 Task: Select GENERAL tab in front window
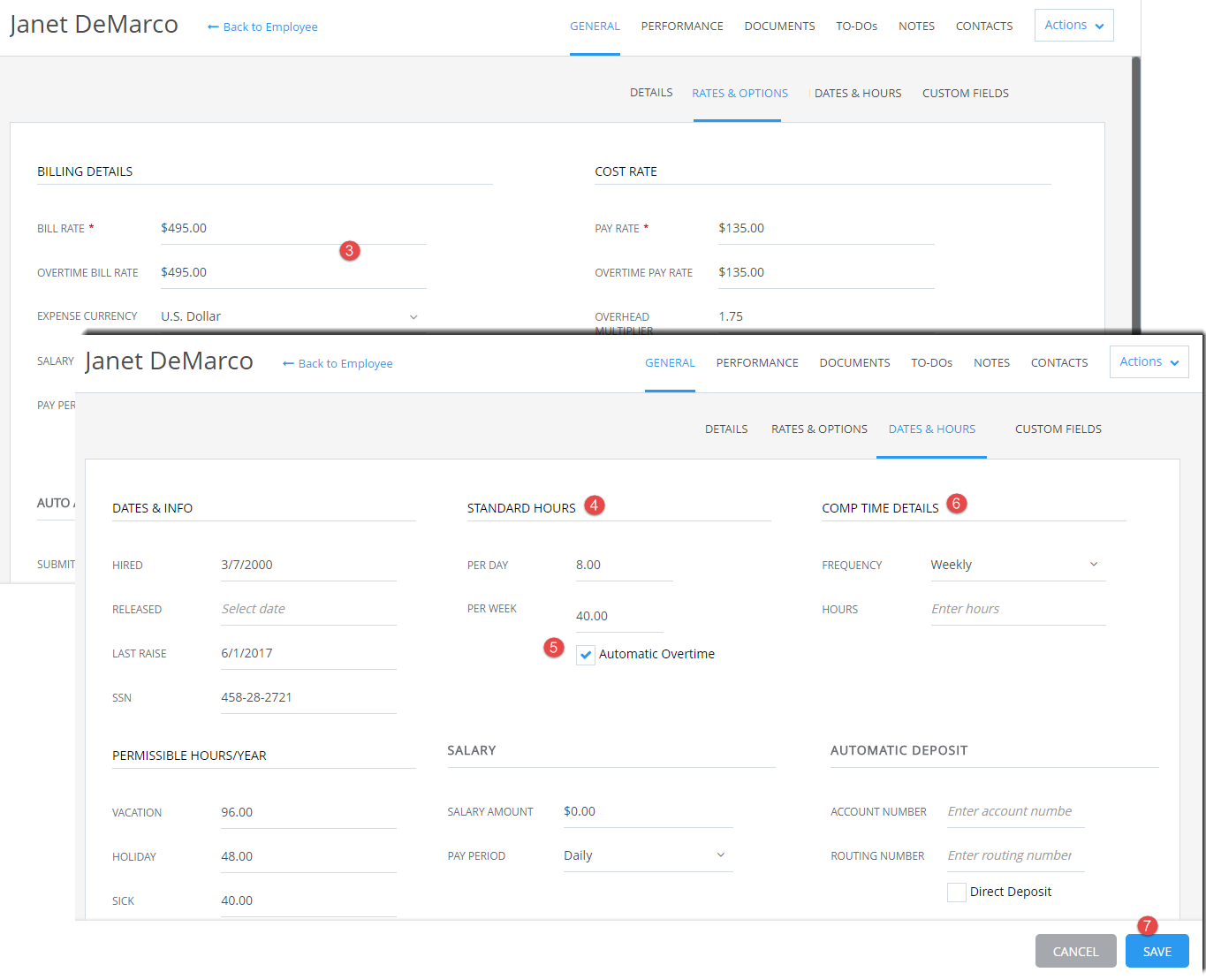pyautogui.click(x=670, y=362)
